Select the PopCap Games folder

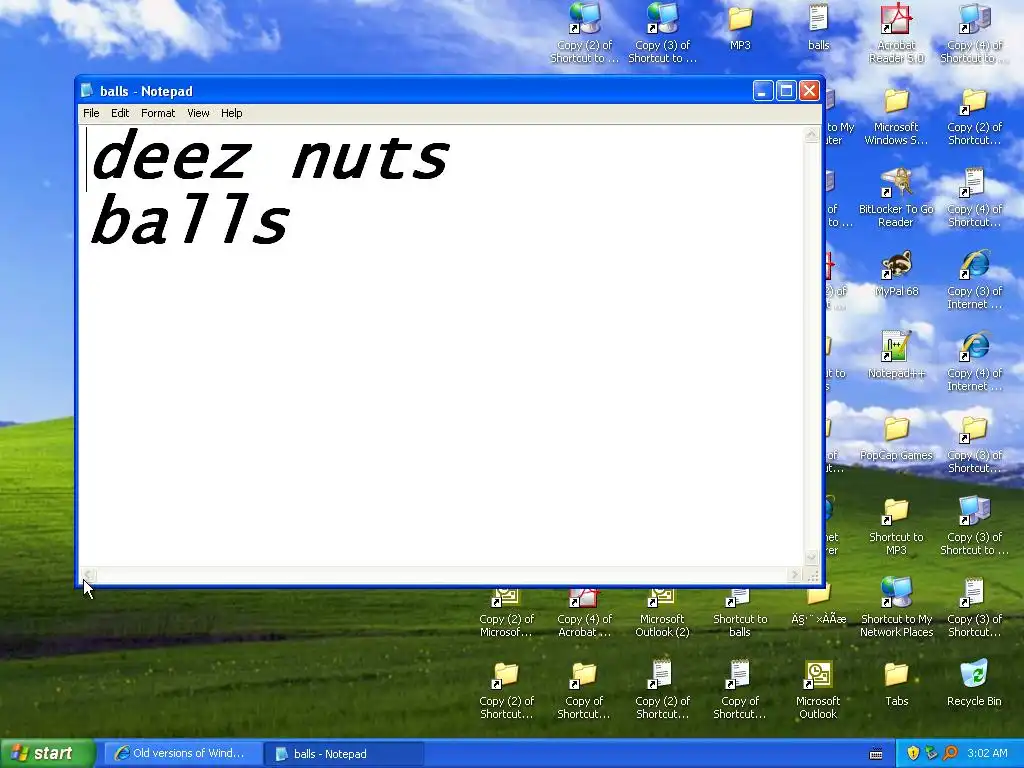896,438
